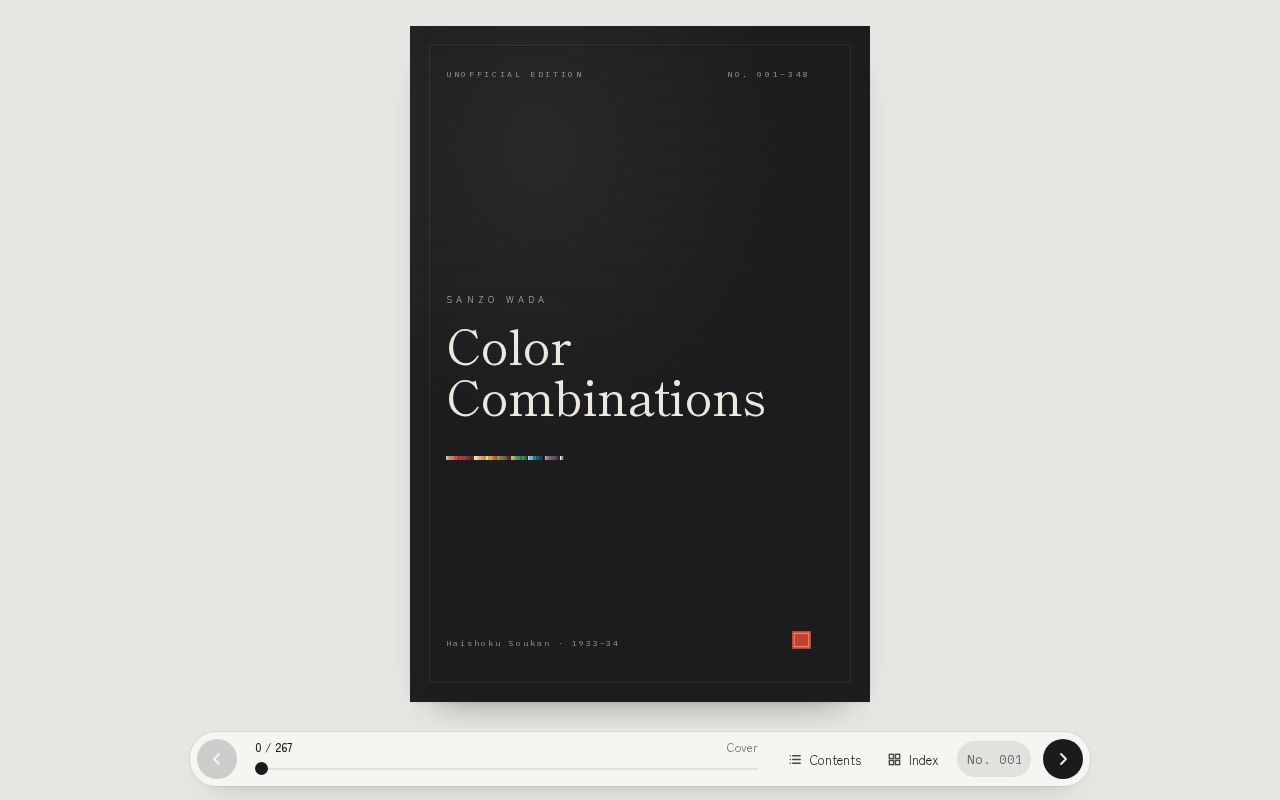Click the Color Combinations cover title
This screenshot has height=800, width=1280.
click(x=606, y=374)
